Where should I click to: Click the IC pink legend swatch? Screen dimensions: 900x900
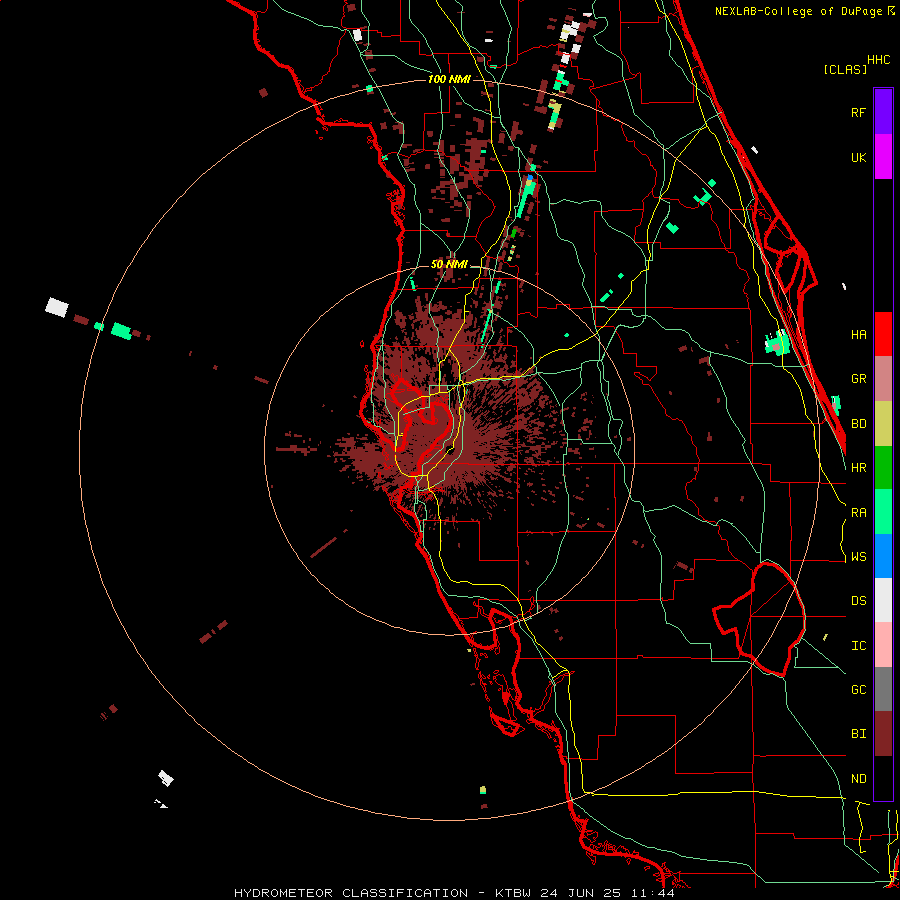pyautogui.click(x=883, y=645)
